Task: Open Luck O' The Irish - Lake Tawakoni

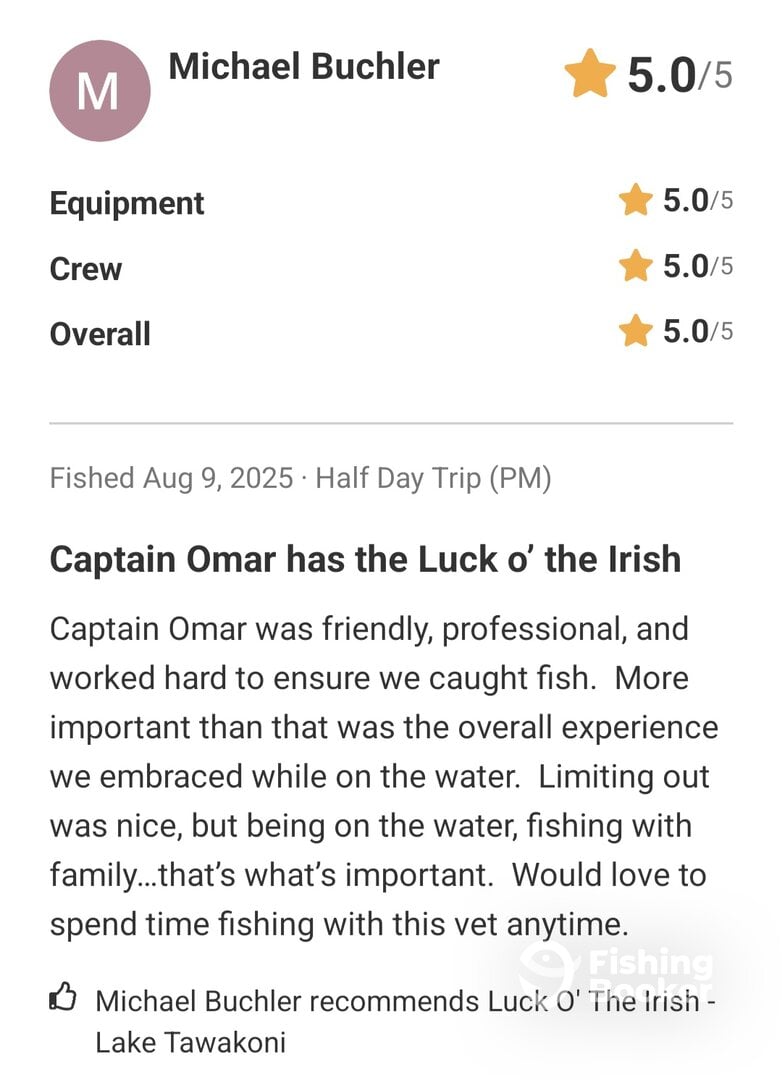Action: 405,1021
